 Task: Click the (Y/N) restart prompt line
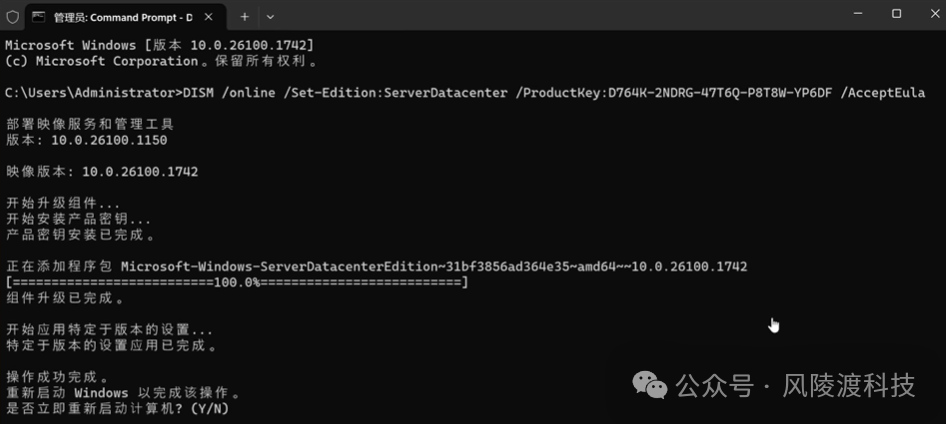(x=117, y=409)
